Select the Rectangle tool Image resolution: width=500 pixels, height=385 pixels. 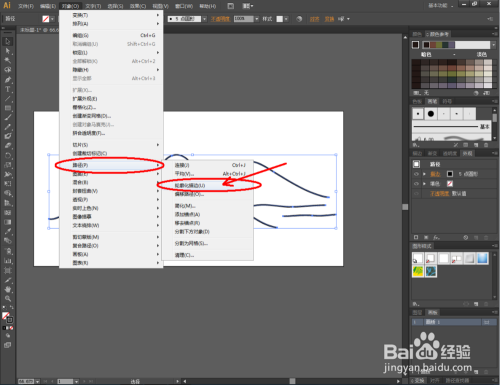pyautogui.click(x=8, y=108)
